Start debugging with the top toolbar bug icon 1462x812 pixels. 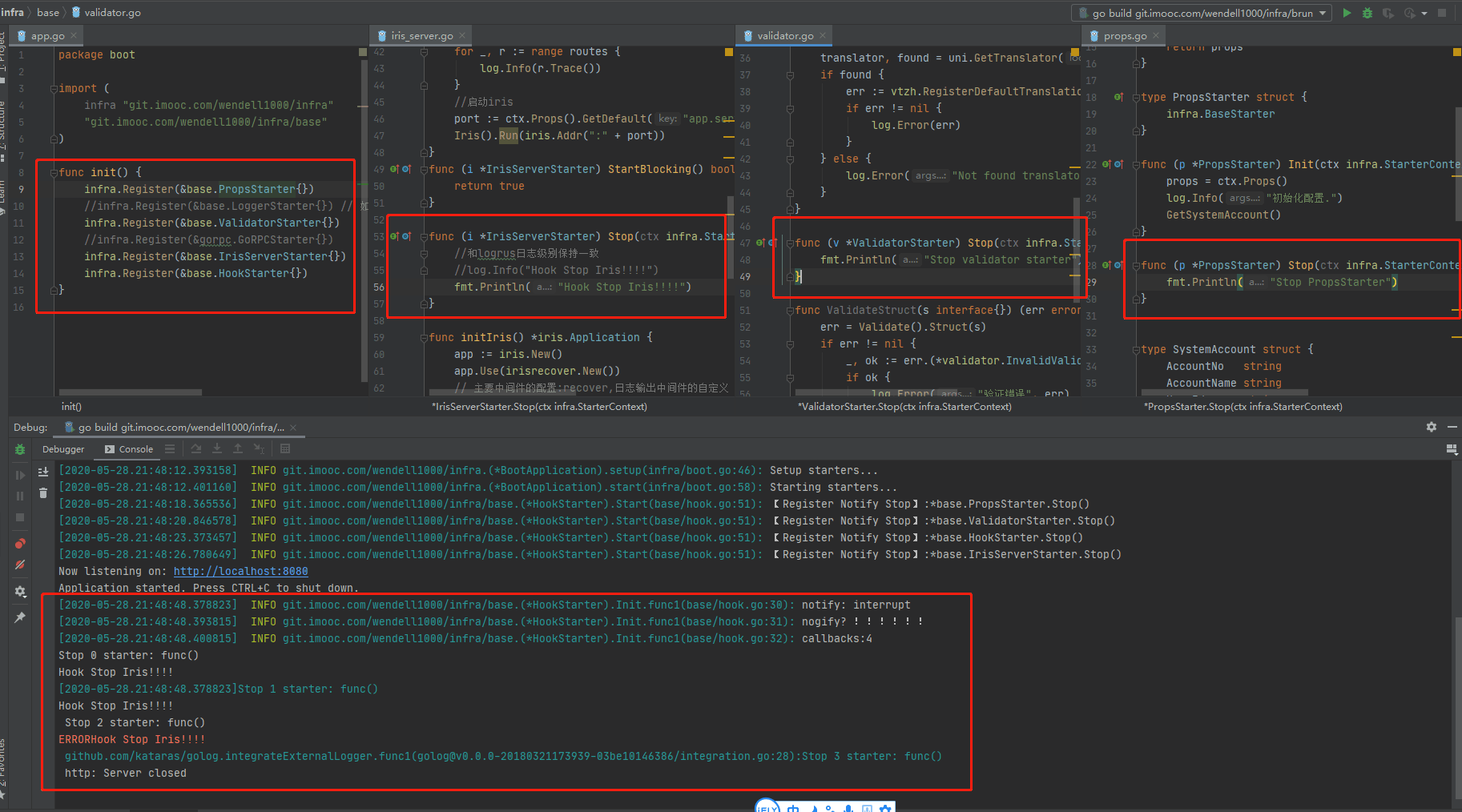pyautogui.click(x=1367, y=13)
